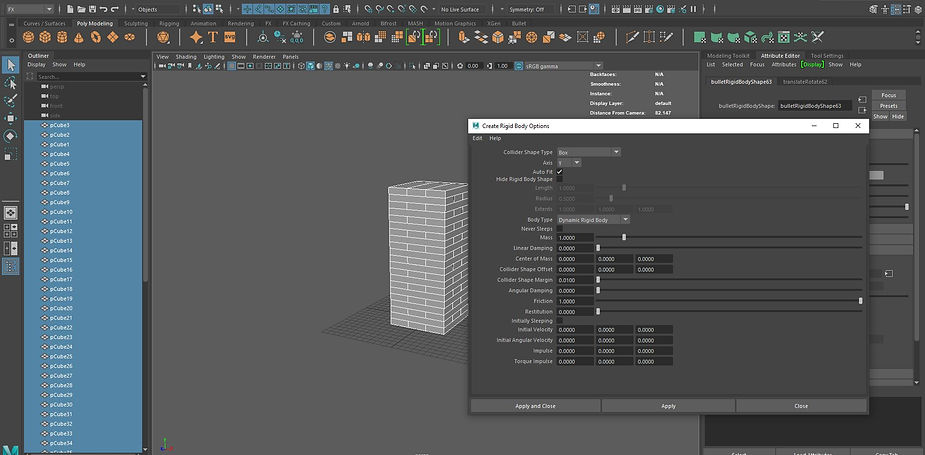This screenshot has height=455, width=925.
Task: Open the Lighting menu in viewport panel
Action: (x=214, y=57)
